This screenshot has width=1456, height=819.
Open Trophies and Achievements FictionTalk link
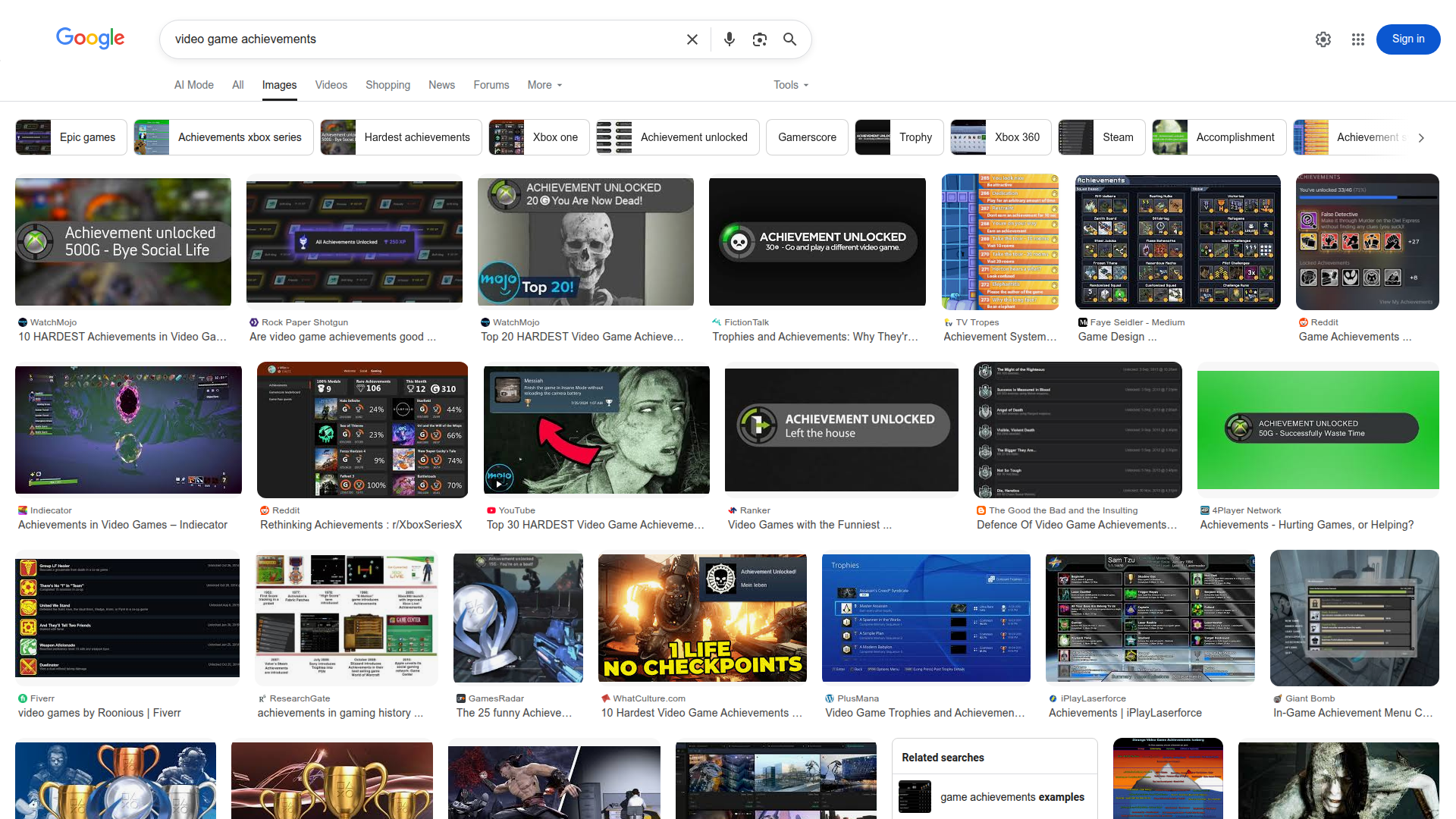coord(816,337)
